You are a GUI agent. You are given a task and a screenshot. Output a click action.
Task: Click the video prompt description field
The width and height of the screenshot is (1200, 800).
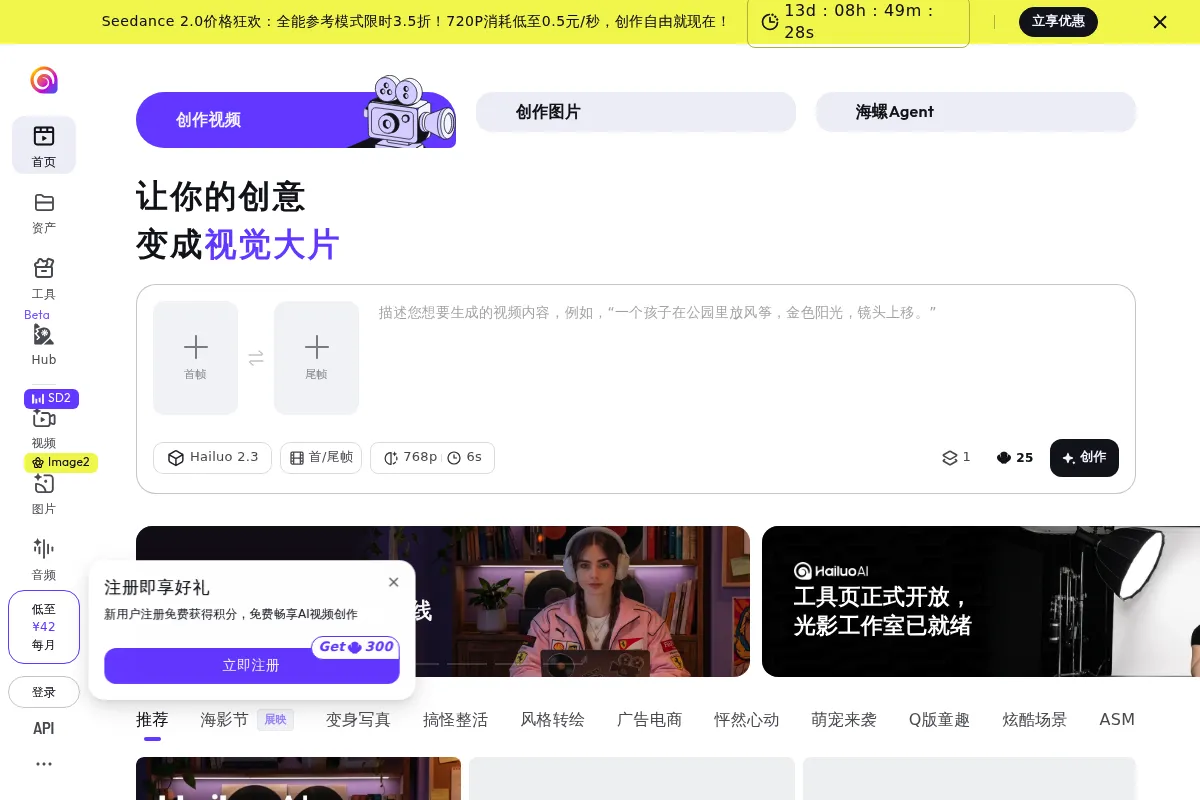748,360
